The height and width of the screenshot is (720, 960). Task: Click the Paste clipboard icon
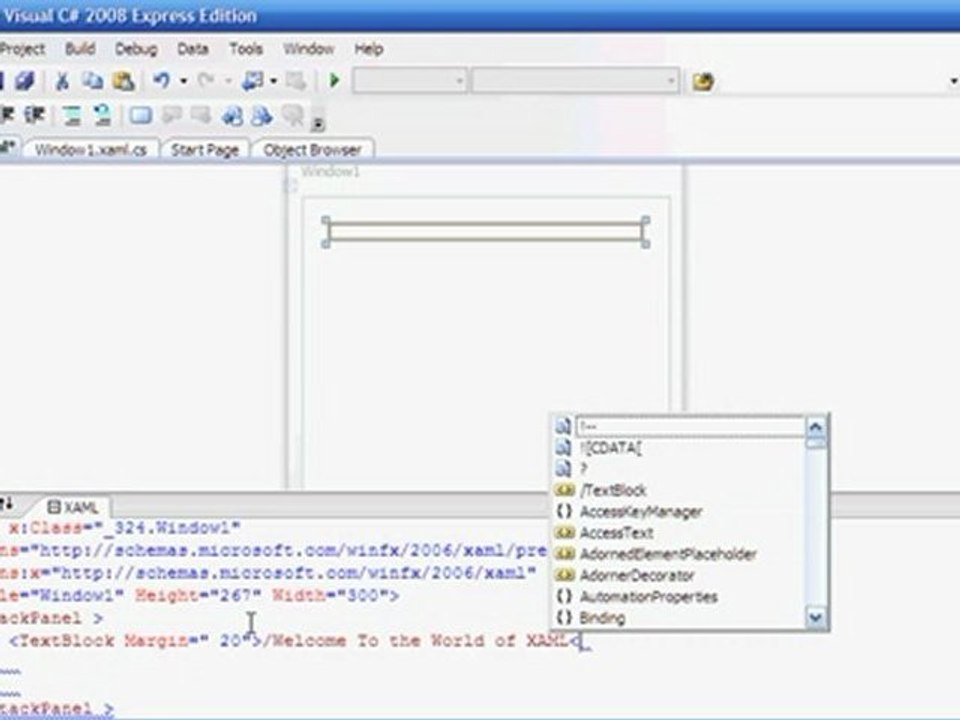click(x=123, y=81)
